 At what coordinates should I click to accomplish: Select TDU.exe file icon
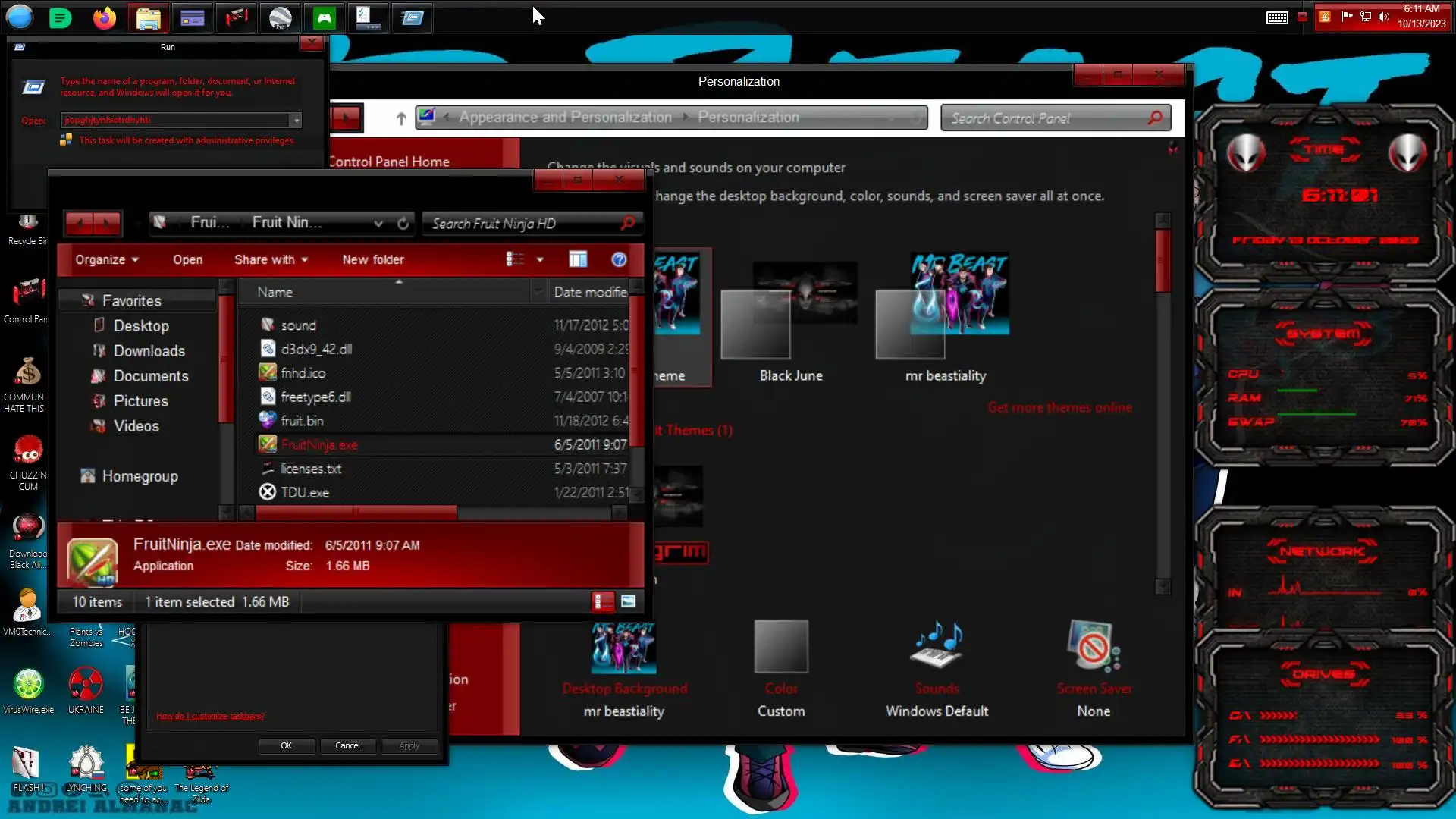pyautogui.click(x=268, y=492)
